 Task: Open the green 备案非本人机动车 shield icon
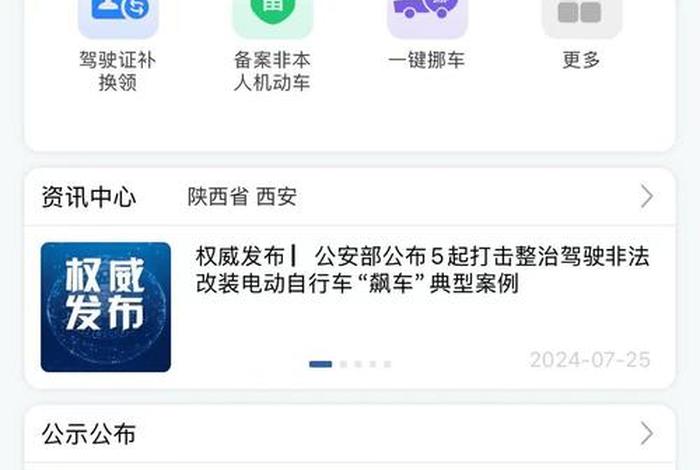pos(273,18)
